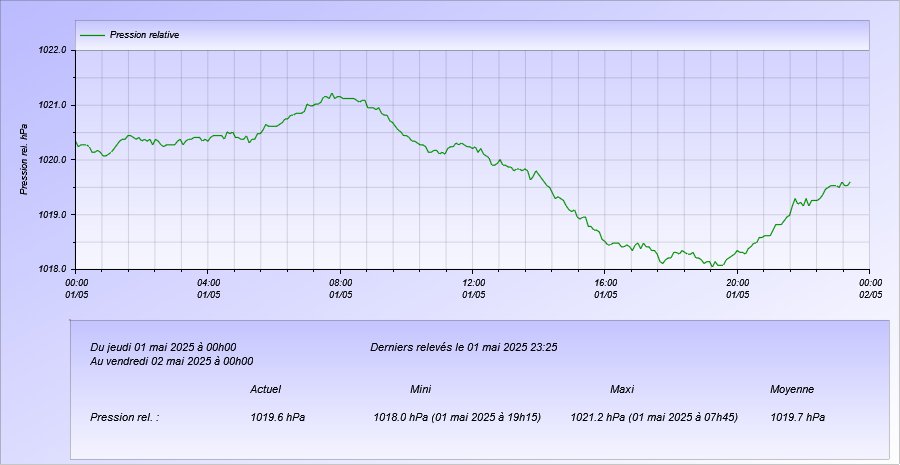Click the 1021.0 y-axis label
Screen dimensions: 900x465
click(53, 105)
